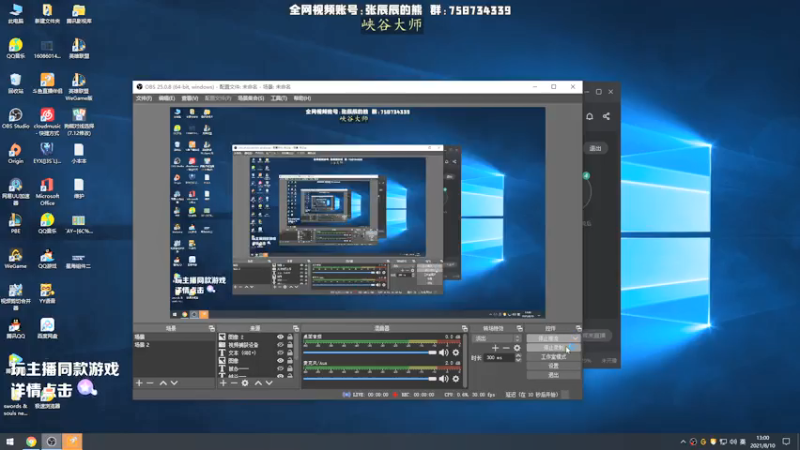Toggle lock on the fifth source row
The image size is (800, 450).
click(x=290, y=368)
